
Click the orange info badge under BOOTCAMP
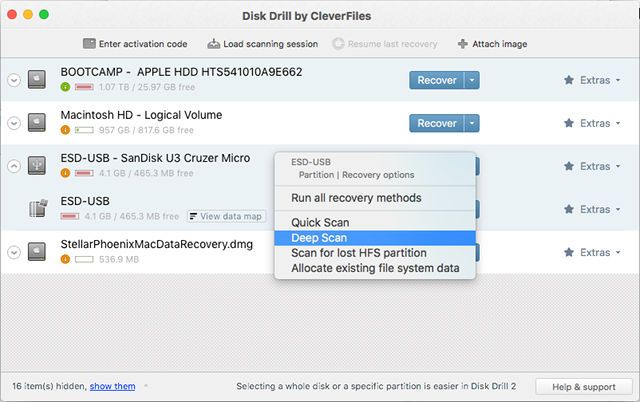(65, 87)
